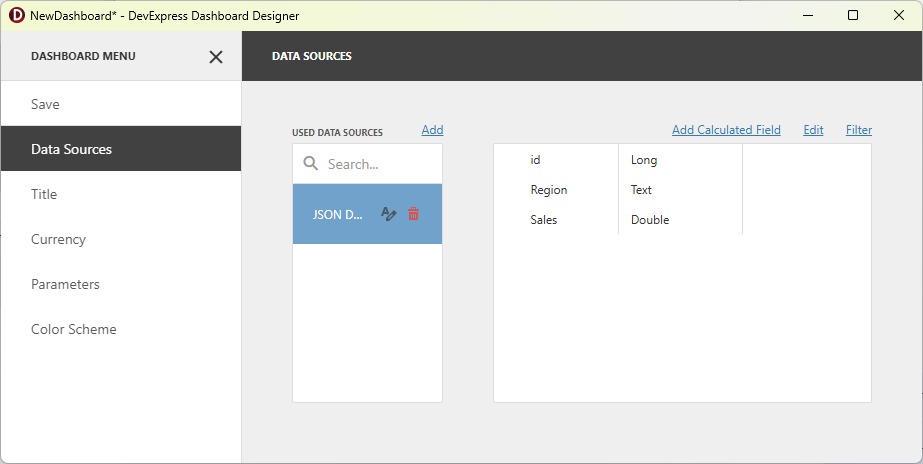Rename the JSON data source with the pencil icon

[389, 214]
